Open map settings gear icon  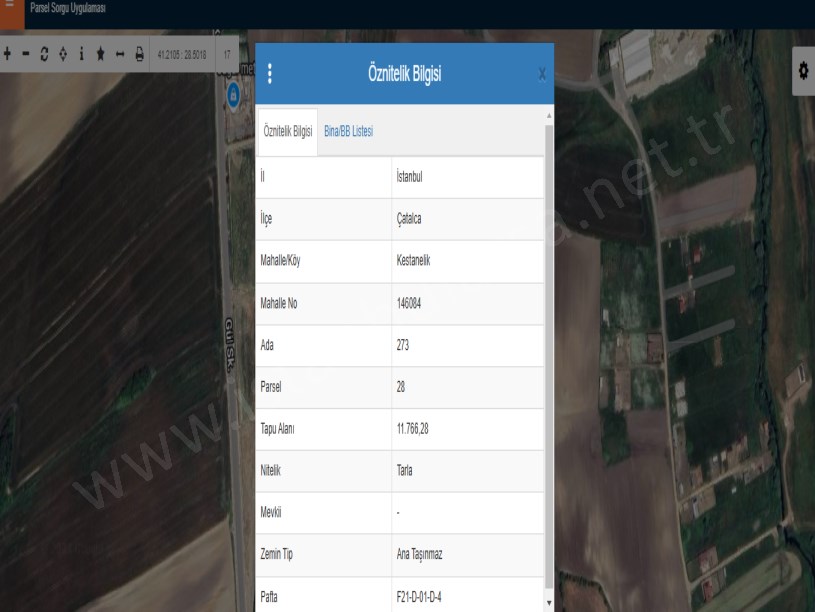coord(802,72)
